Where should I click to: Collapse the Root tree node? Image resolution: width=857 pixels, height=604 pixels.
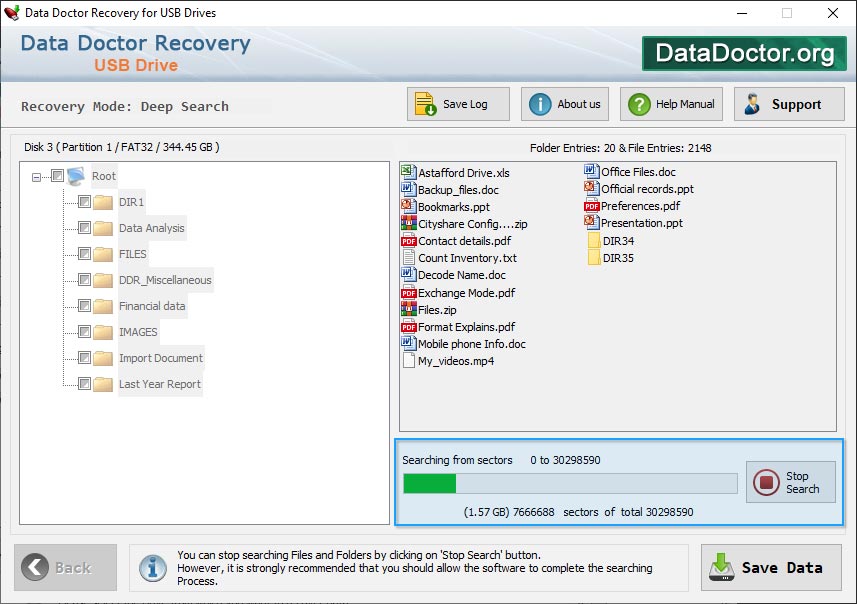(x=36, y=177)
